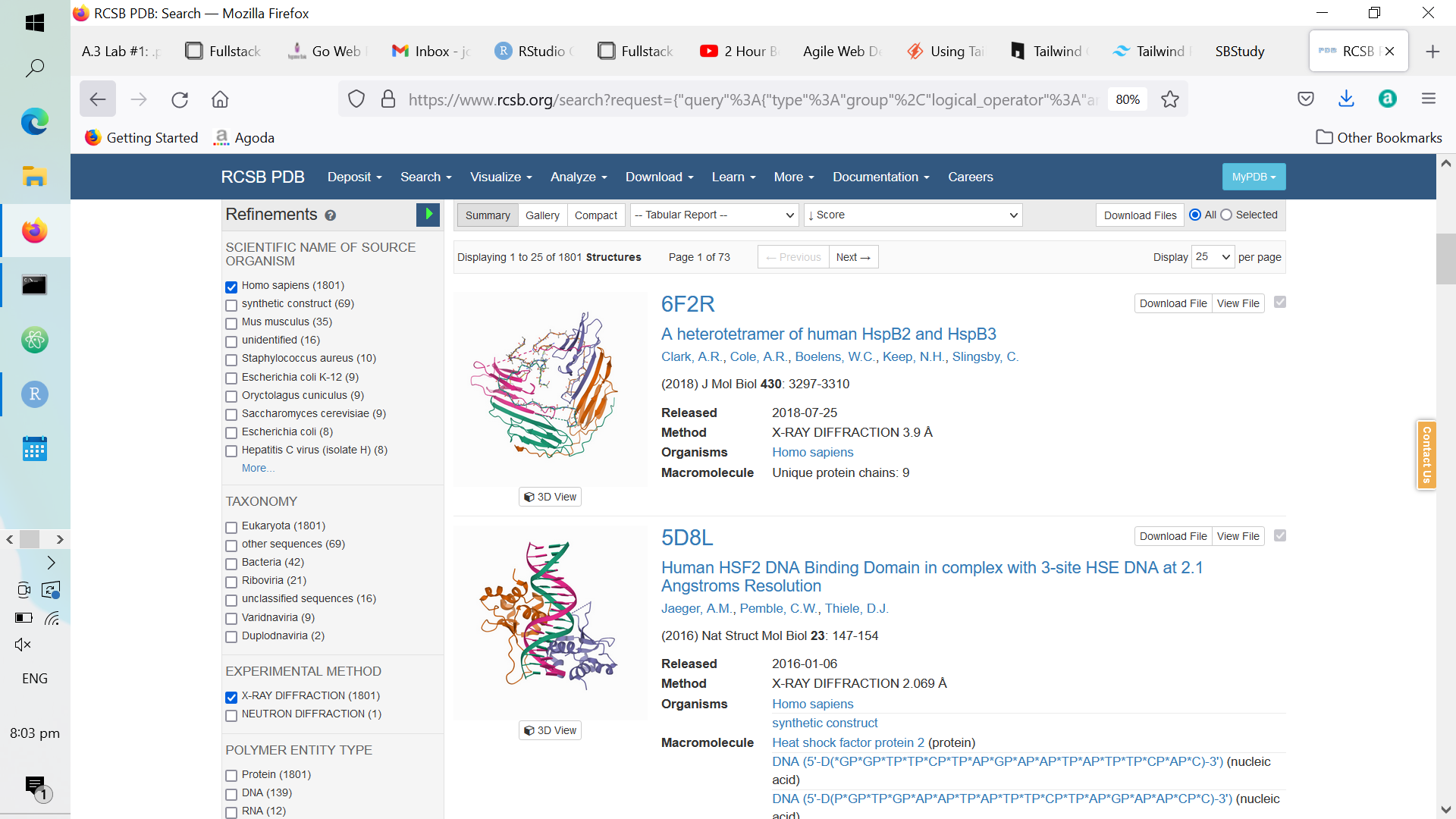This screenshot has height=819, width=1456.
Task: Open the 3D View for structure 5D8L
Action: 550,730
